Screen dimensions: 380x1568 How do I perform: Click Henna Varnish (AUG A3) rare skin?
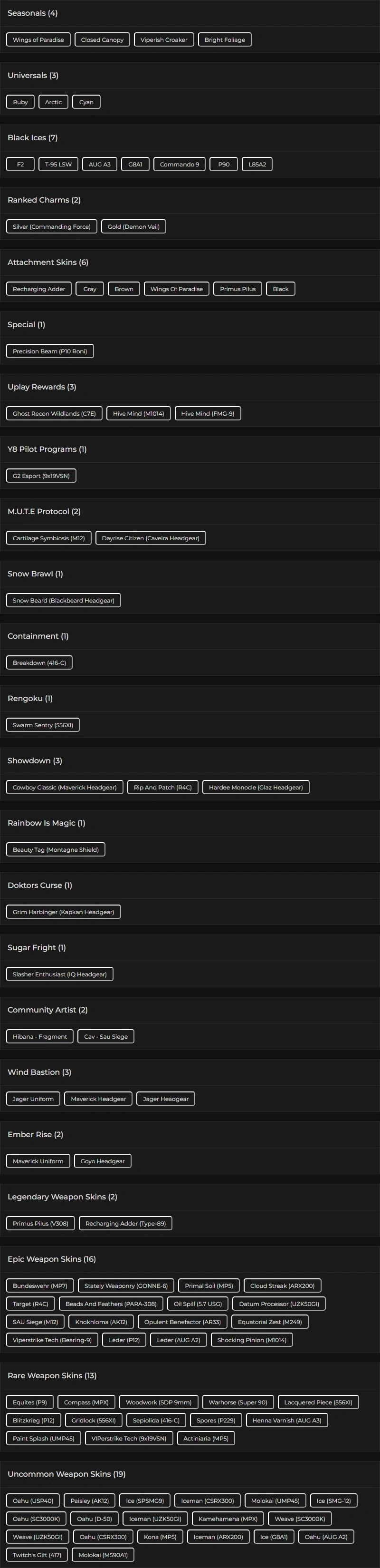pyautogui.click(x=286, y=1420)
